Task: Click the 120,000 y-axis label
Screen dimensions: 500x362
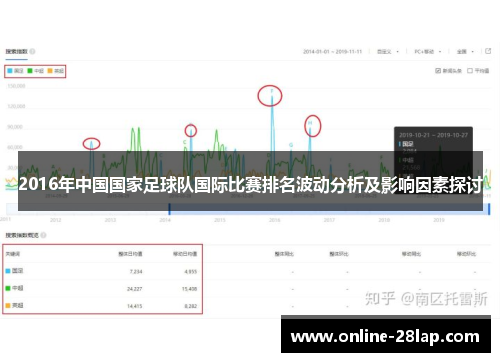Action: (16, 106)
